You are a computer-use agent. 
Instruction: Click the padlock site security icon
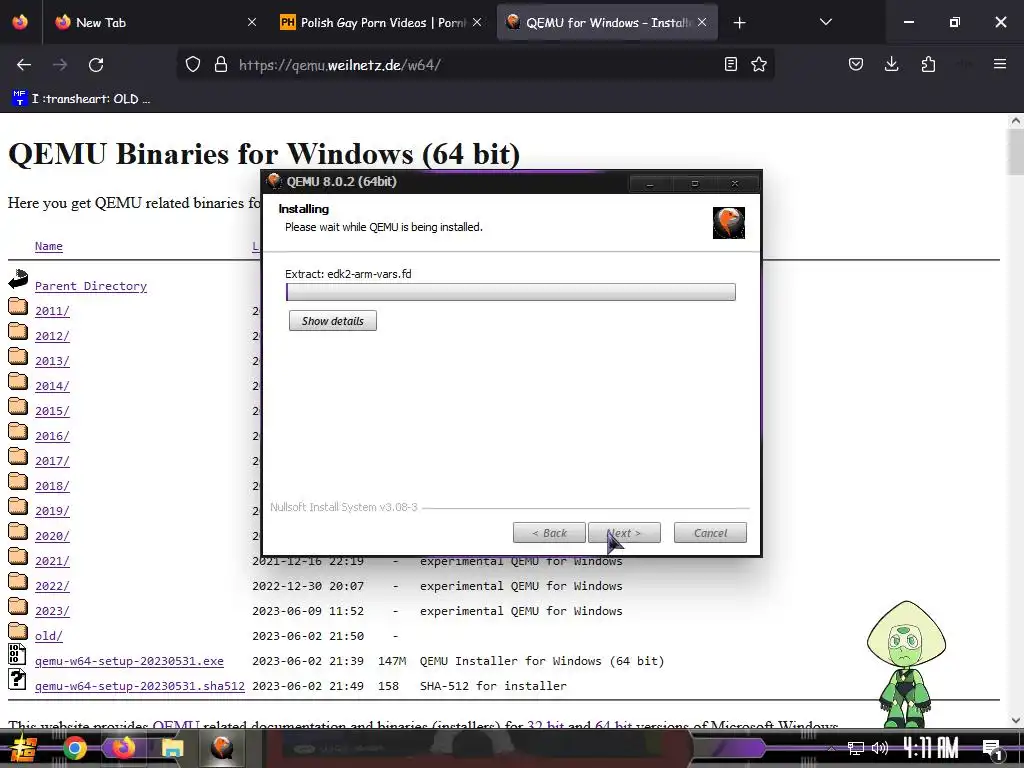click(x=221, y=65)
